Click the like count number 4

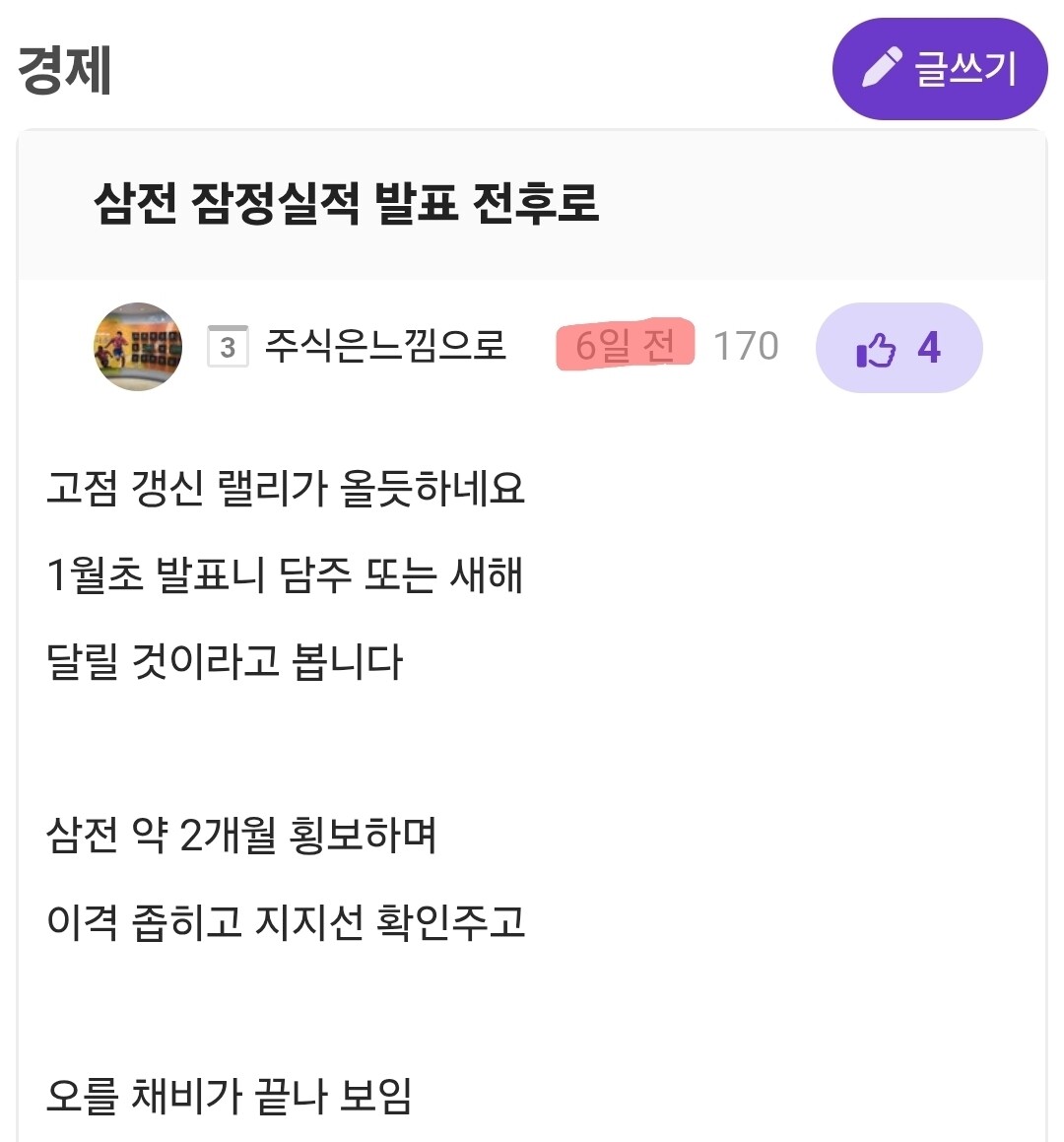[929, 348]
